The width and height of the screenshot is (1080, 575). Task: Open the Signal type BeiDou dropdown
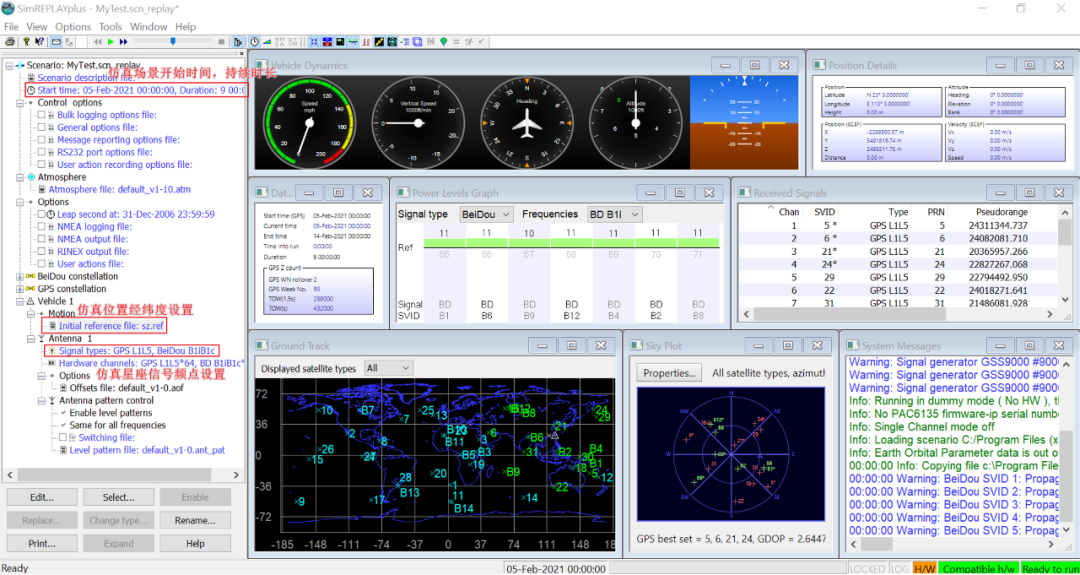pyautogui.click(x=485, y=214)
